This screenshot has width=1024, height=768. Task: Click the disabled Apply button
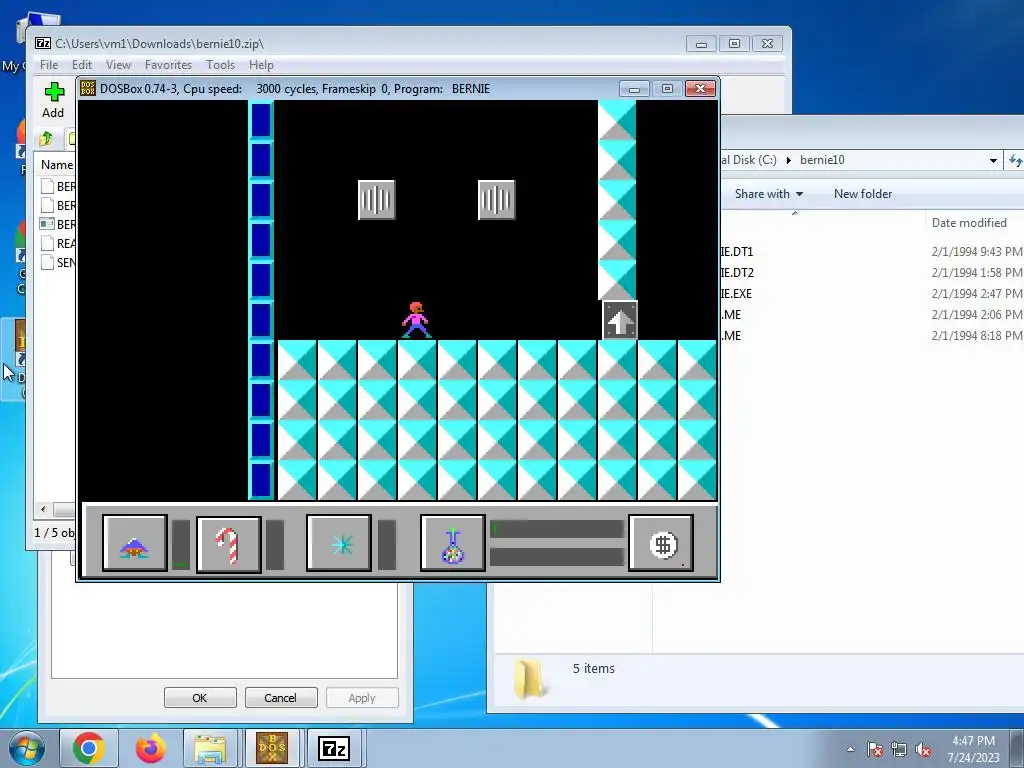(362, 697)
